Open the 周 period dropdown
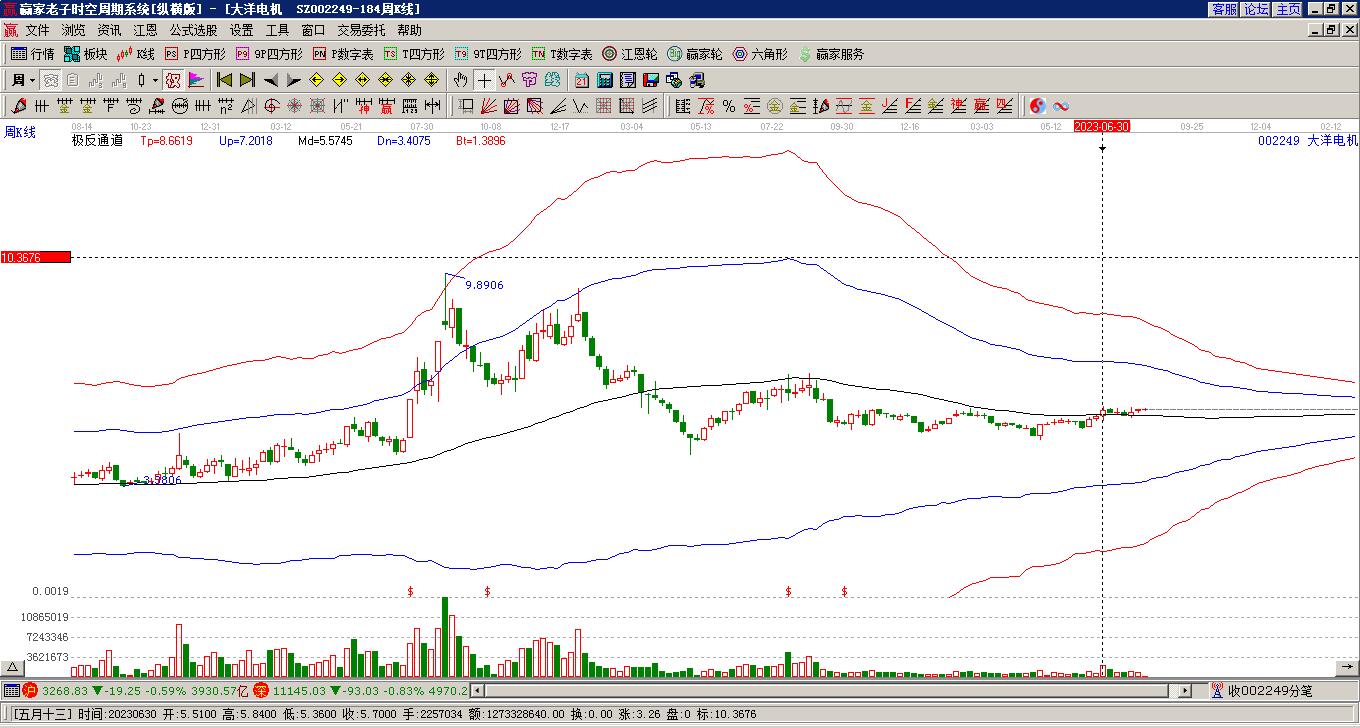Viewport: 1360px width, 728px height. (x=24, y=80)
